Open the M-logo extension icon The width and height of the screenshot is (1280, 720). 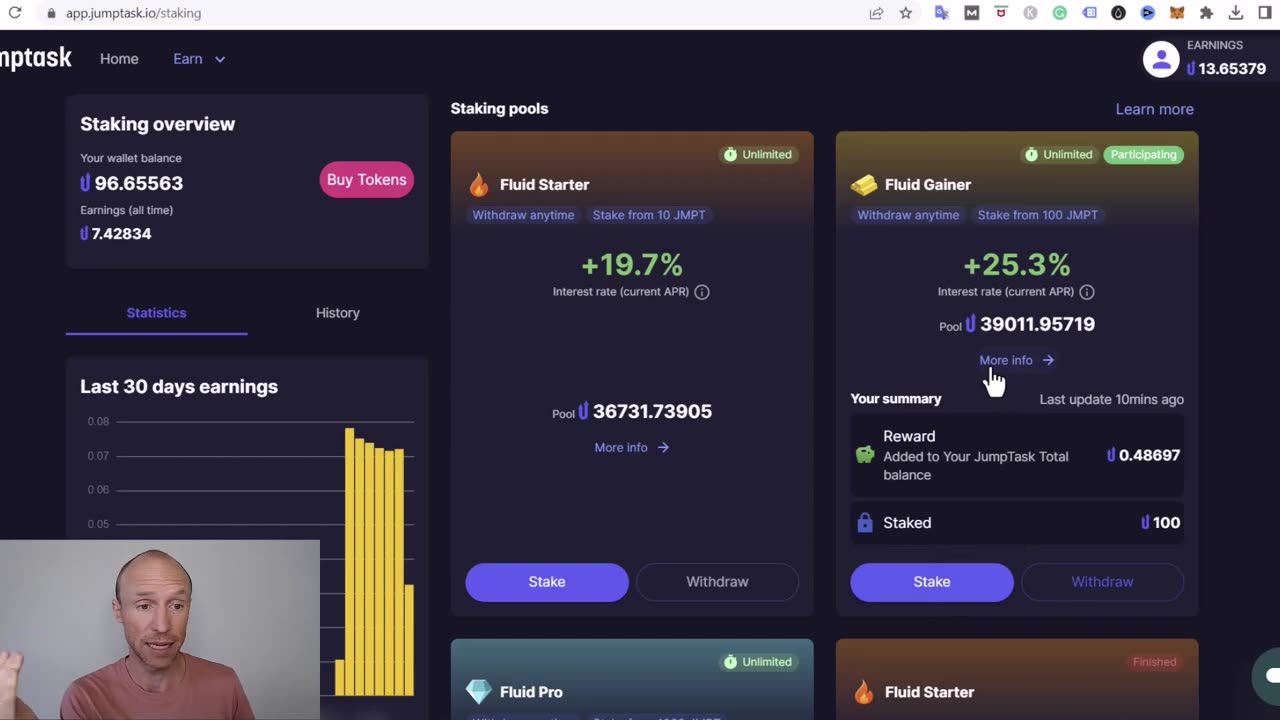(971, 13)
